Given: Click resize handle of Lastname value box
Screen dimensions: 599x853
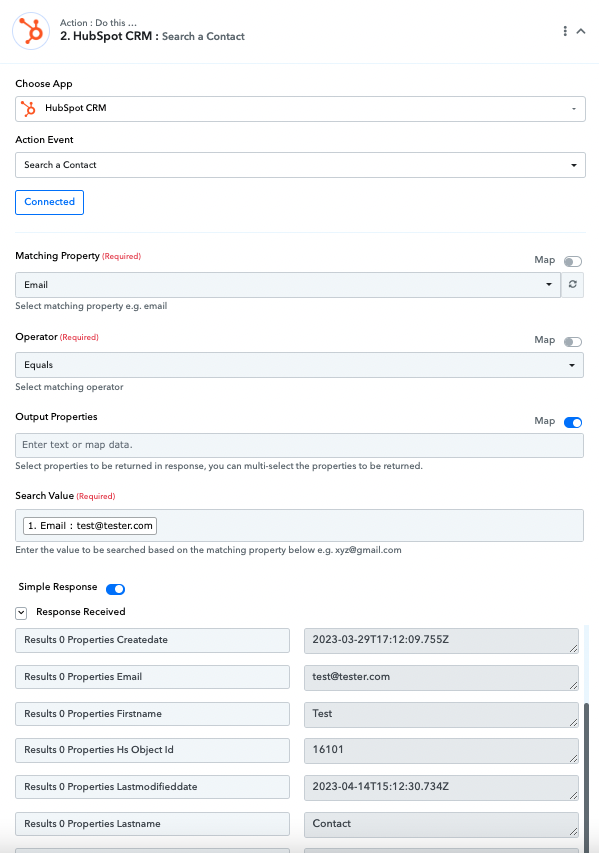Looking at the screenshot, I should [x=573, y=832].
